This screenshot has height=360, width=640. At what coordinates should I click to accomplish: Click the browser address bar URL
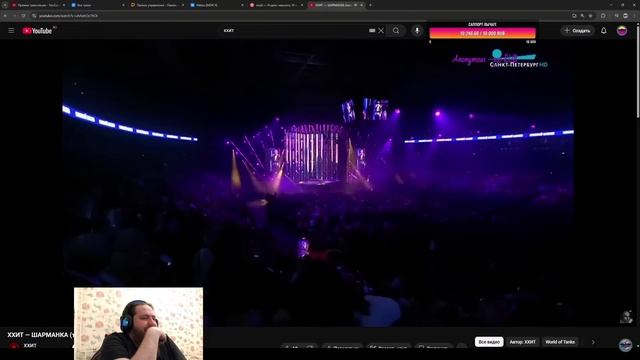coord(68,16)
